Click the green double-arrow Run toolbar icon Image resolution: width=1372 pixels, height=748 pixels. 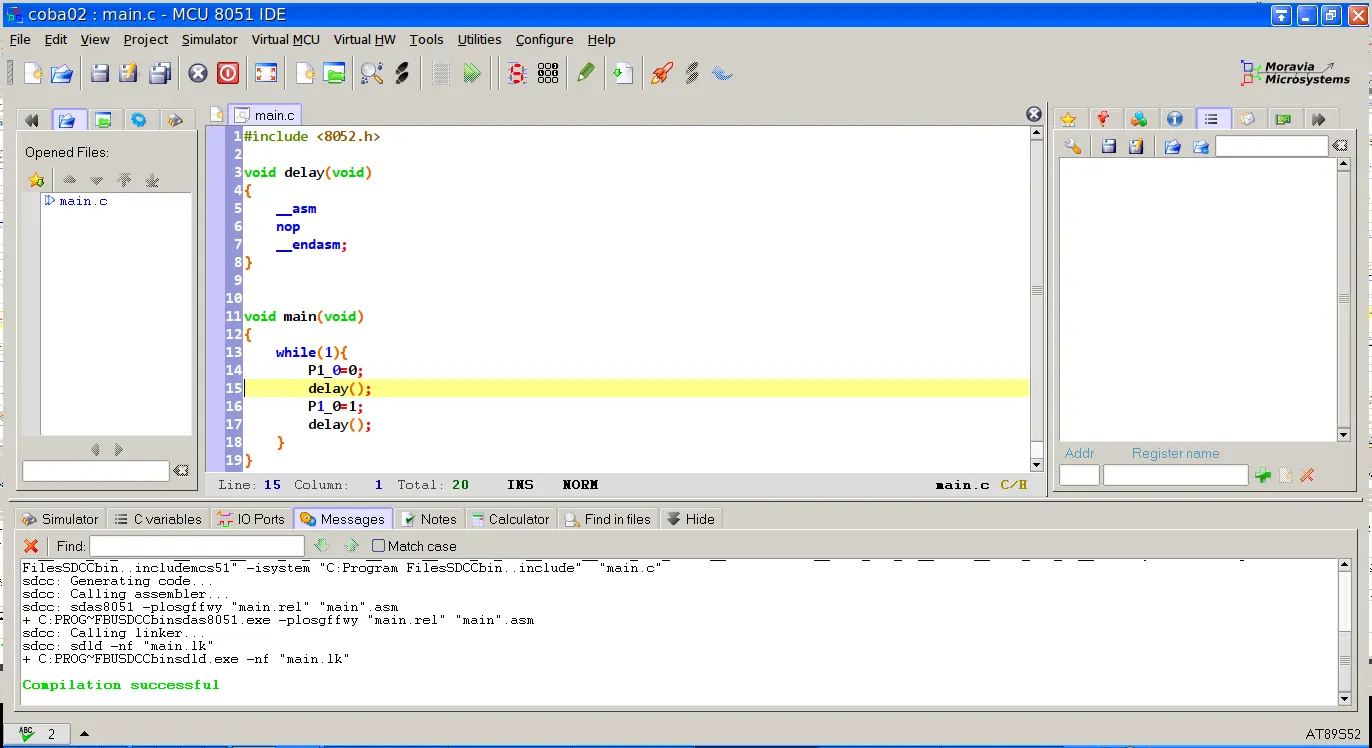click(x=472, y=73)
